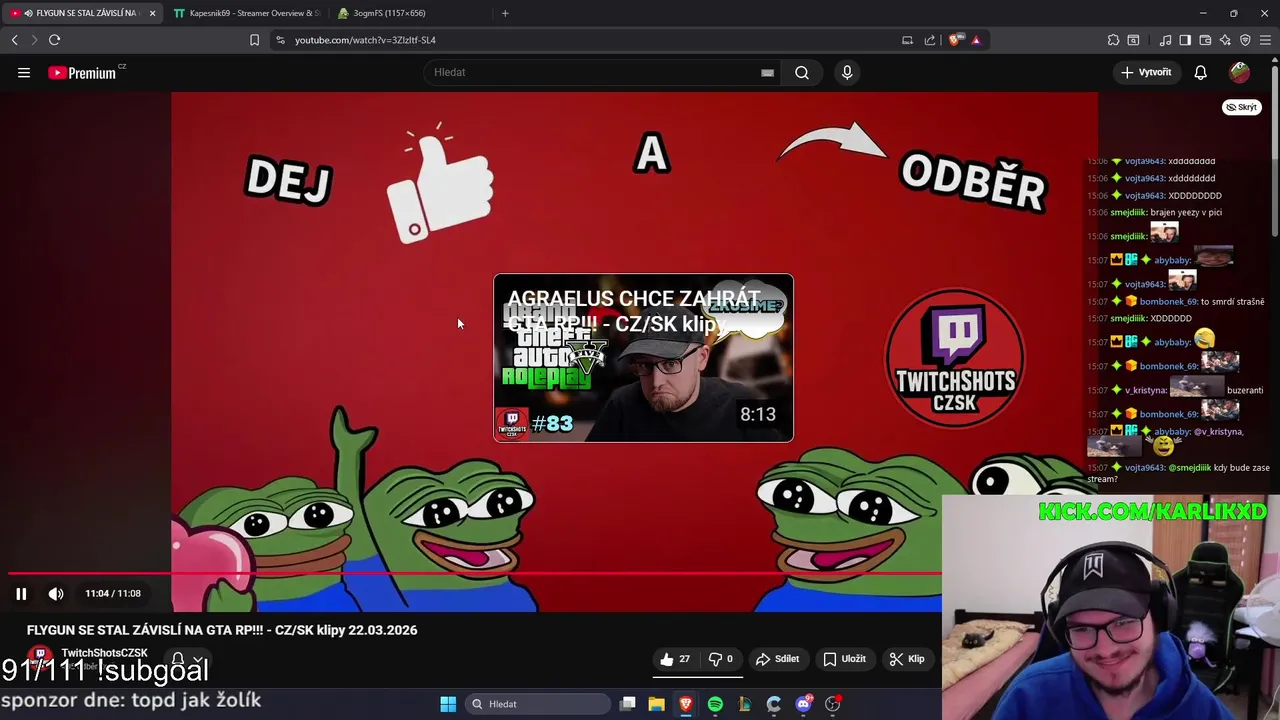Click into the YouTube Hledat search field
The image size is (1280, 720).
pyautogui.click(x=600, y=72)
